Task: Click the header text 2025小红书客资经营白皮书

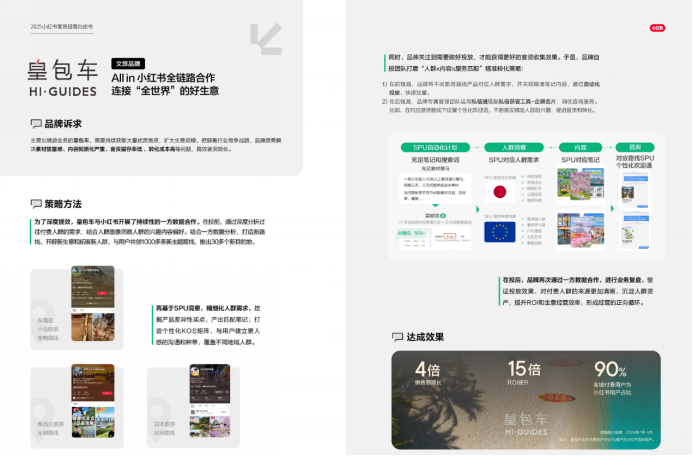Action: point(62,27)
